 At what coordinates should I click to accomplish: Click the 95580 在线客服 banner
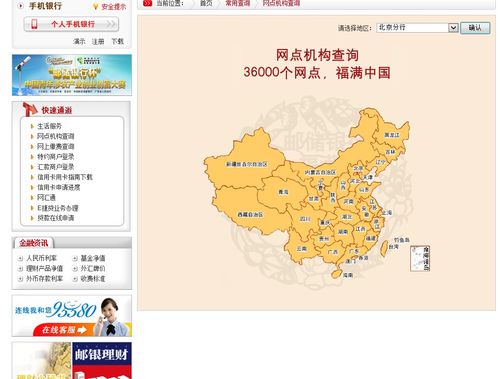click(72, 316)
